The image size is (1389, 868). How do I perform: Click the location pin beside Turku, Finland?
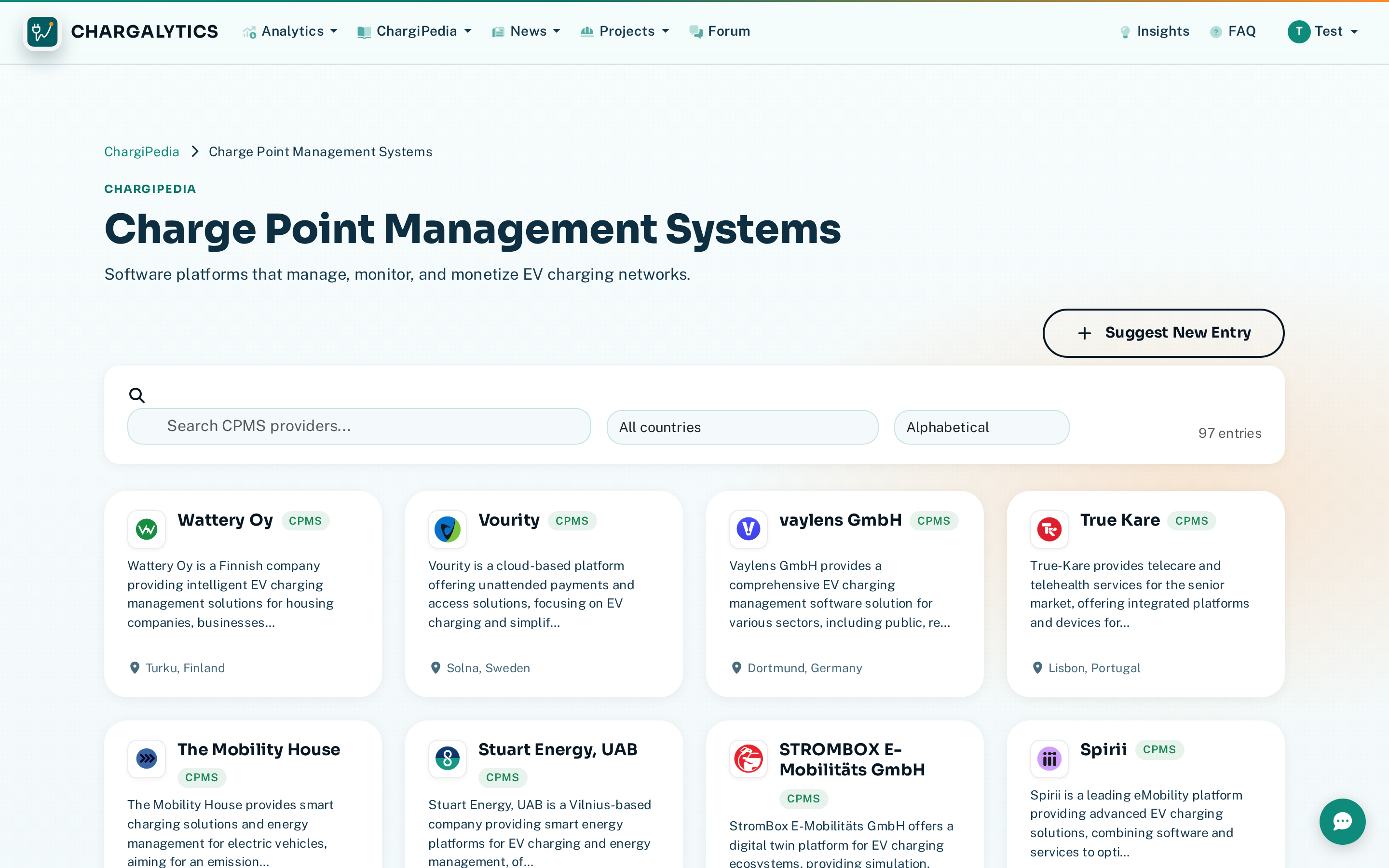tap(134, 668)
